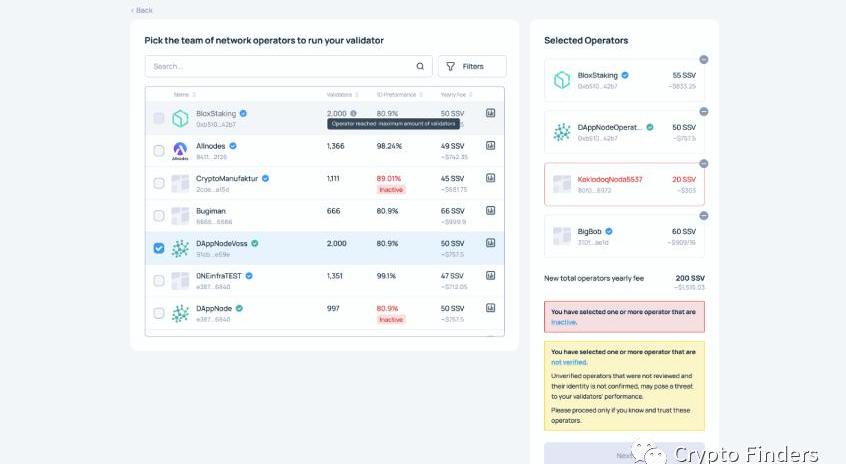Sort by Yearly Fee column header
The height and width of the screenshot is (464, 846).
click(456, 94)
